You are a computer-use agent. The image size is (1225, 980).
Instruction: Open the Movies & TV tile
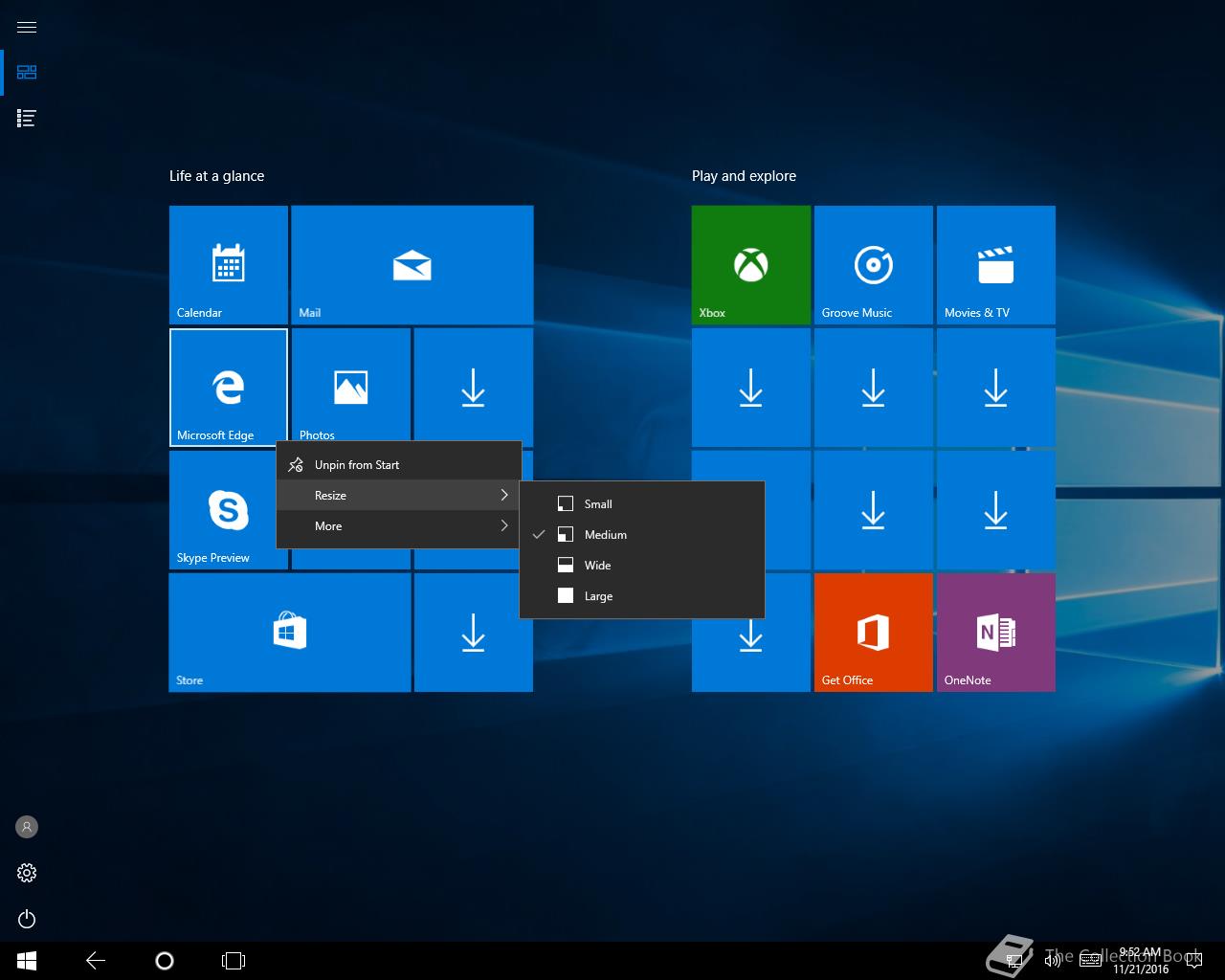996,265
